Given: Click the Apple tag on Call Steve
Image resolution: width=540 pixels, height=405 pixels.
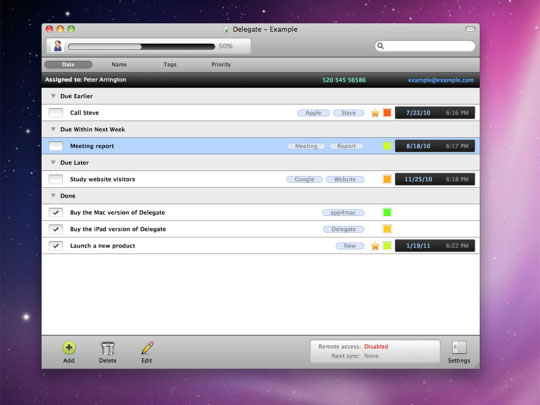Looking at the screenshot, I should click(x=313, y=113).
